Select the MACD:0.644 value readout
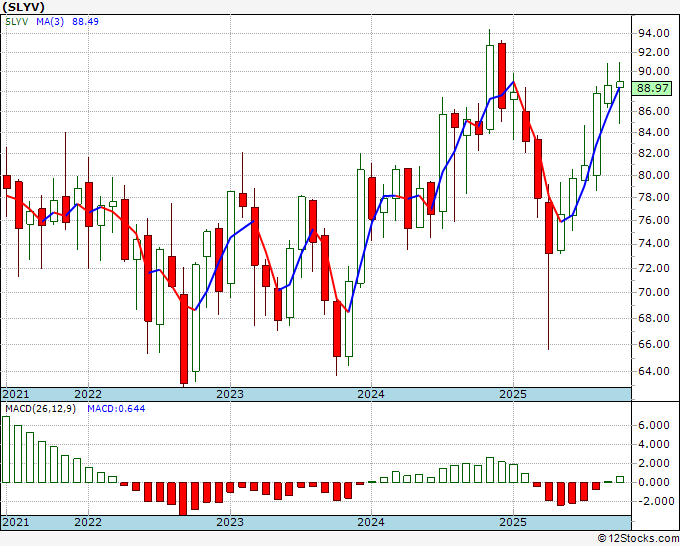 coord(116,409)
